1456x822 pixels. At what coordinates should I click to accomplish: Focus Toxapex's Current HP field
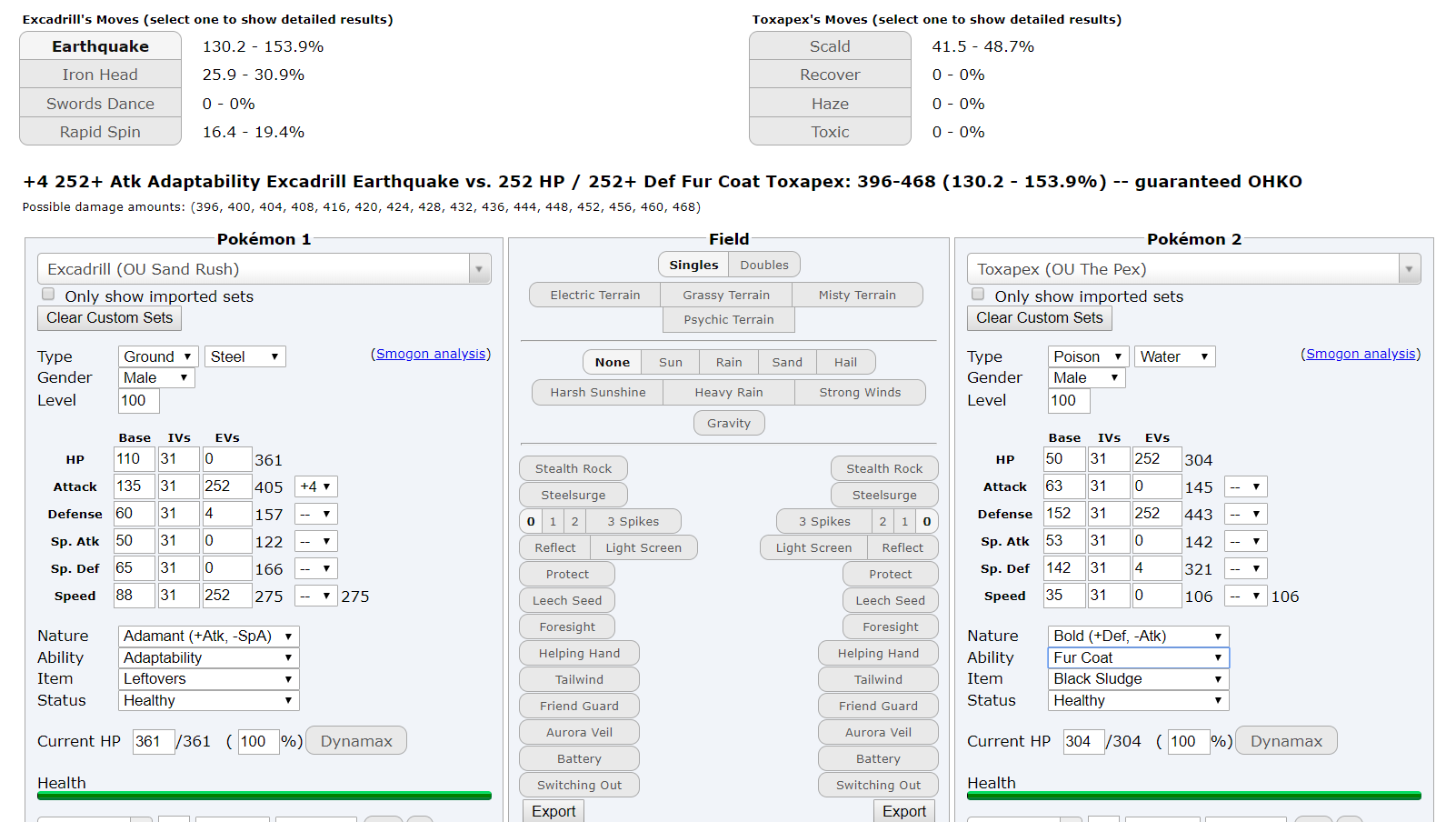point(1083,742)
